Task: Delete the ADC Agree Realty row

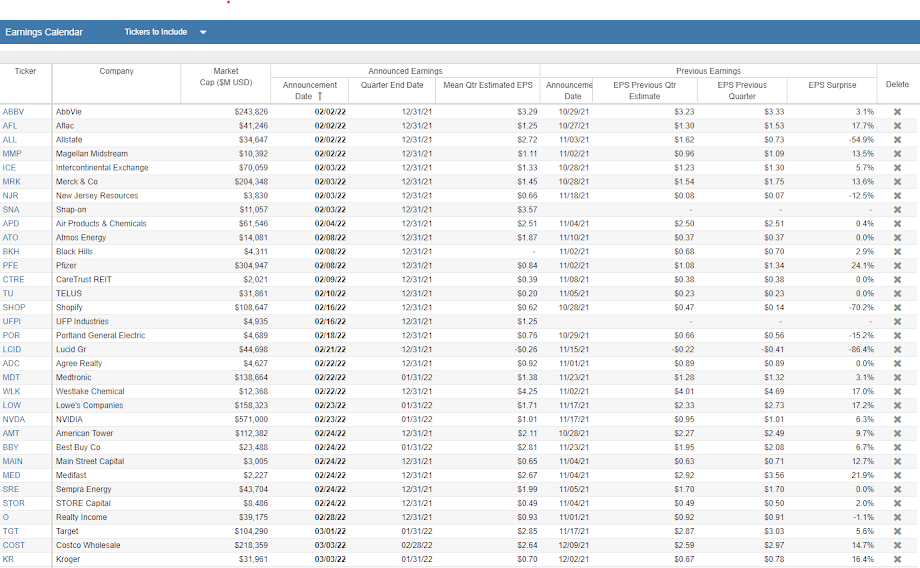Action: tap(897, 364)
